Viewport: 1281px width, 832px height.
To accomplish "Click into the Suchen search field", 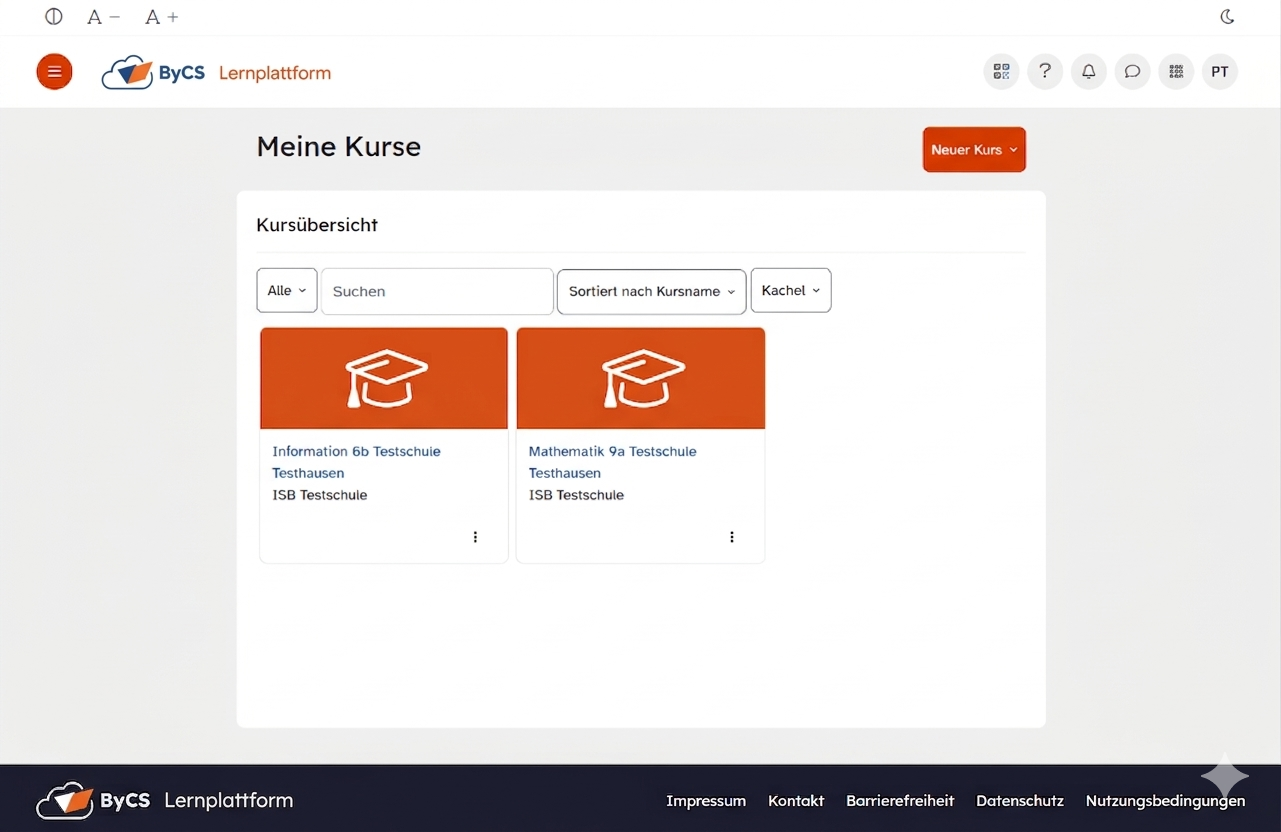I will (x=437, y=291).
